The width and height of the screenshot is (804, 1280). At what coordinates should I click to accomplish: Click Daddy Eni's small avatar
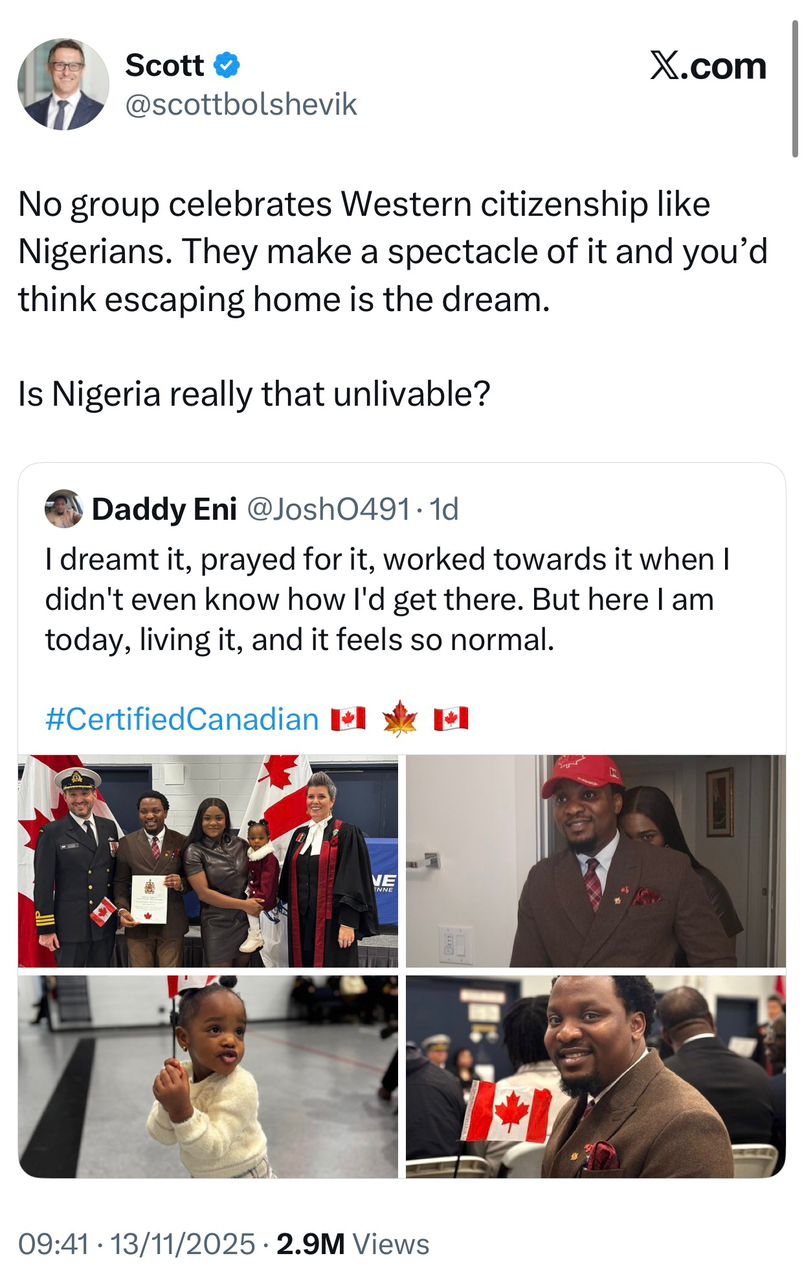coord(63,509)
